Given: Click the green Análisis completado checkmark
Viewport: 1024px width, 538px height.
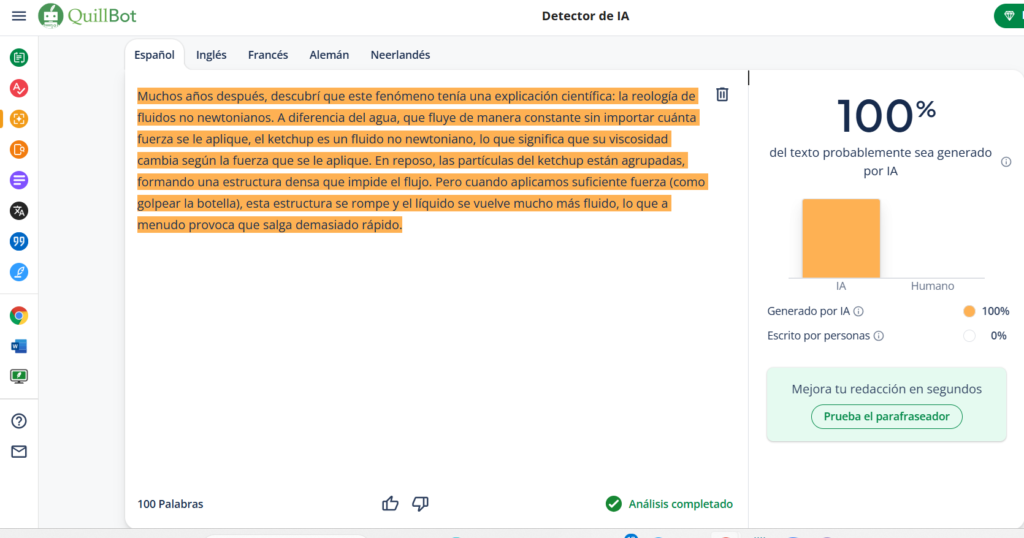Looking at the screenshot, I should click(x=613, y=503).
